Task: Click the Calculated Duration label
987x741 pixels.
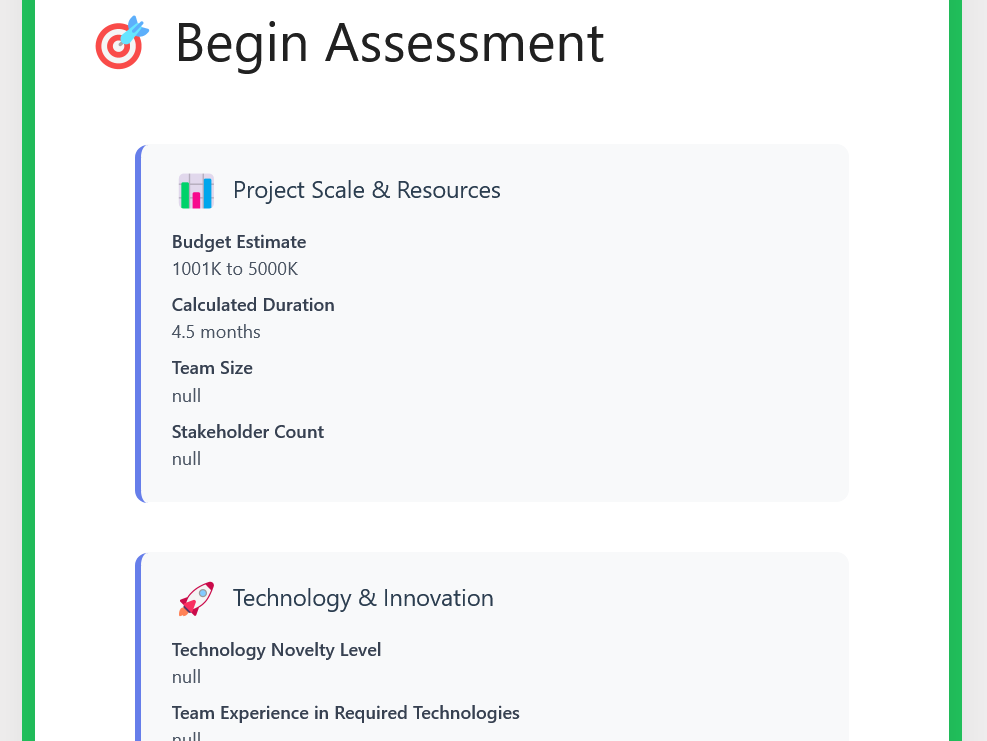Action: click(253, 305)
